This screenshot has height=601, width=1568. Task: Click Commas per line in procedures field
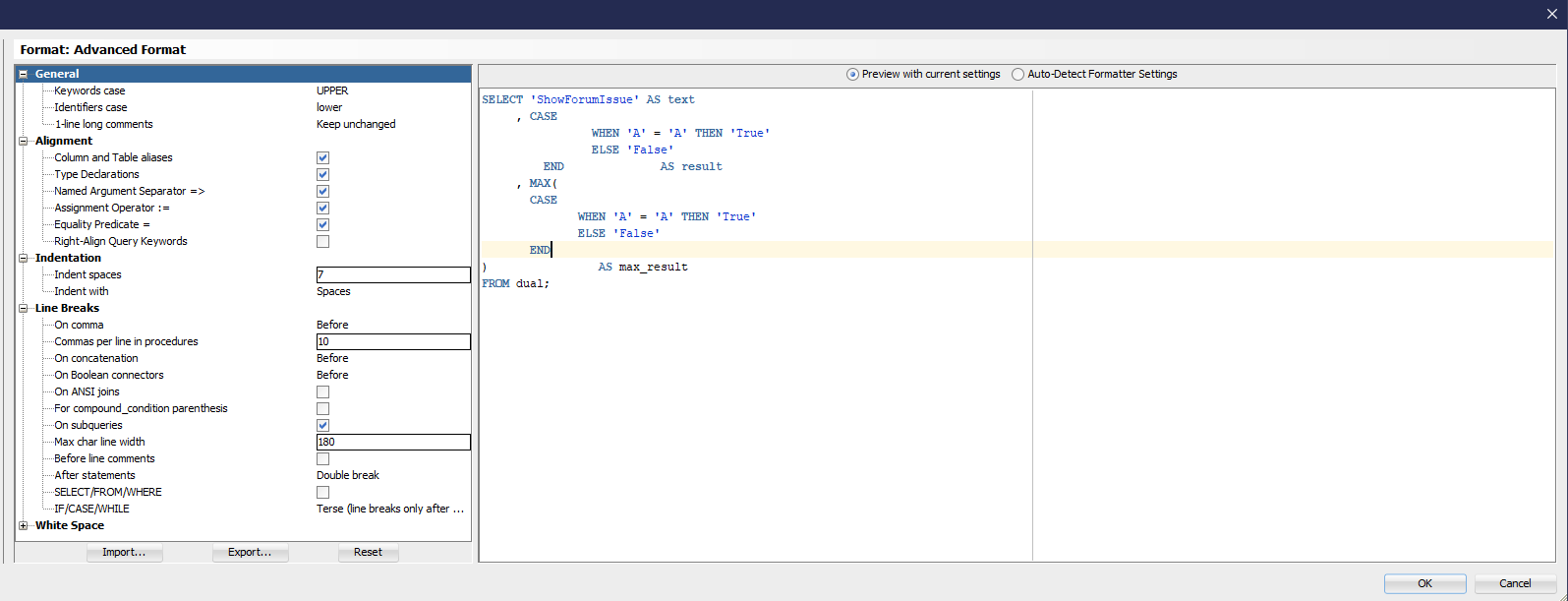coord(393,341)
